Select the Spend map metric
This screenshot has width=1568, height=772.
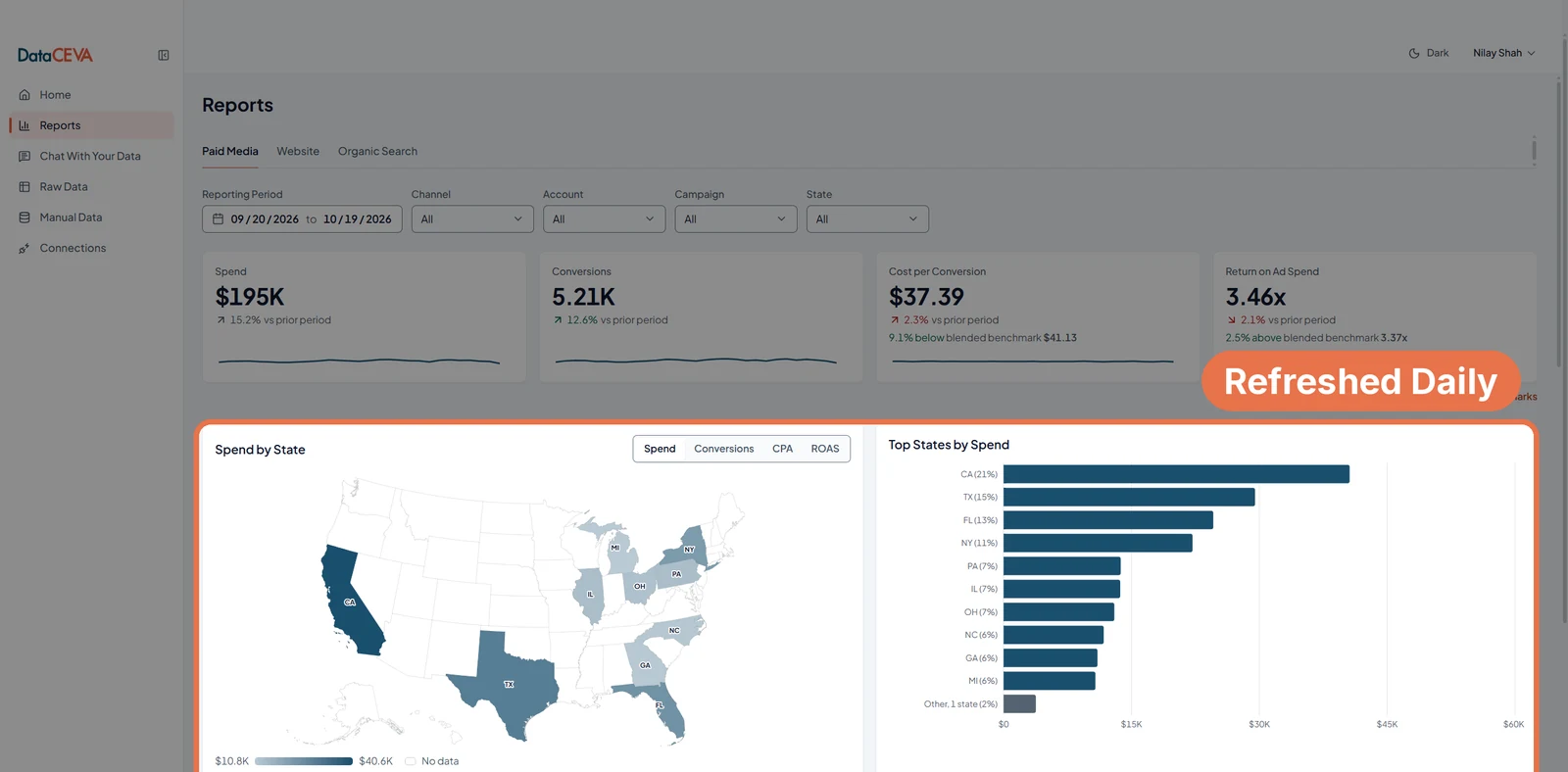pyautogui.click(x=660, y=449)
